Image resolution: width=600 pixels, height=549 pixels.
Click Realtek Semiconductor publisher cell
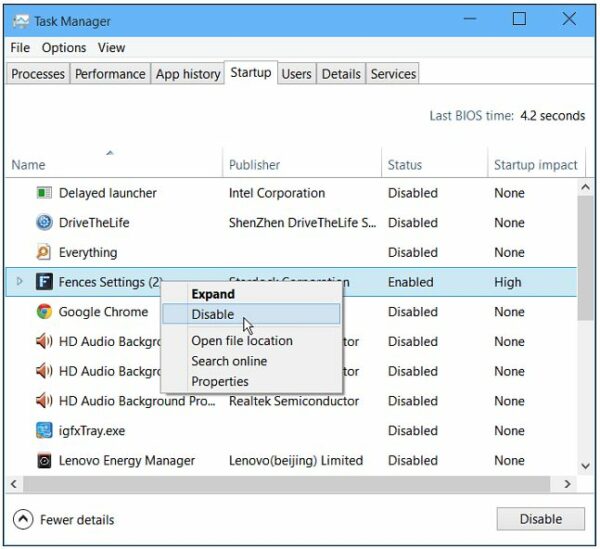(293, 401)
